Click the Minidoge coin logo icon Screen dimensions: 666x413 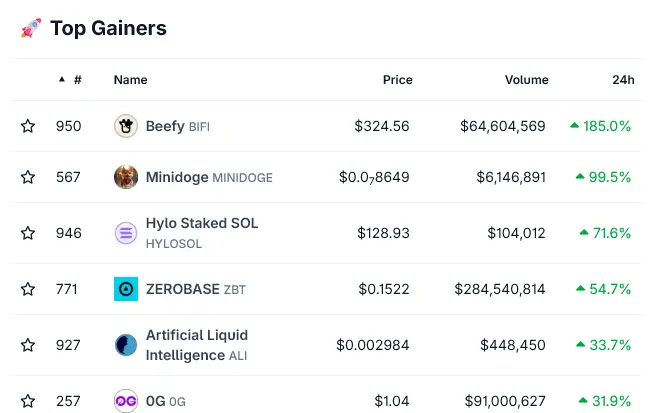(125, 177)
